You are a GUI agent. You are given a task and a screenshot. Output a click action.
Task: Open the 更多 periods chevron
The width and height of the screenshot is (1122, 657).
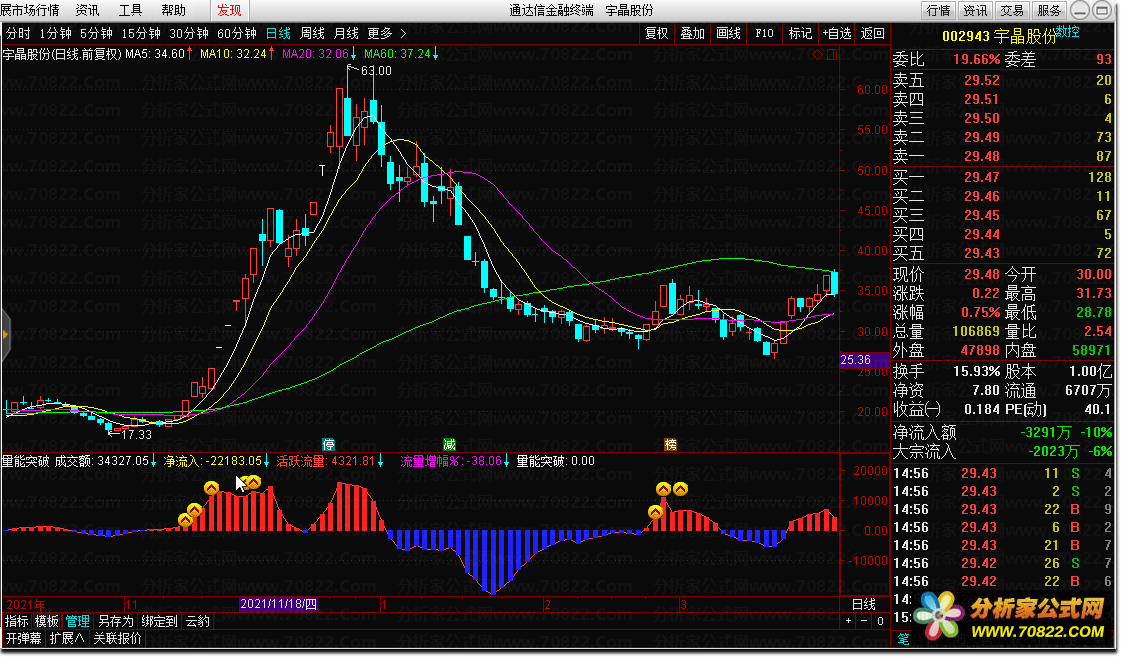click(x=404, y=34)
